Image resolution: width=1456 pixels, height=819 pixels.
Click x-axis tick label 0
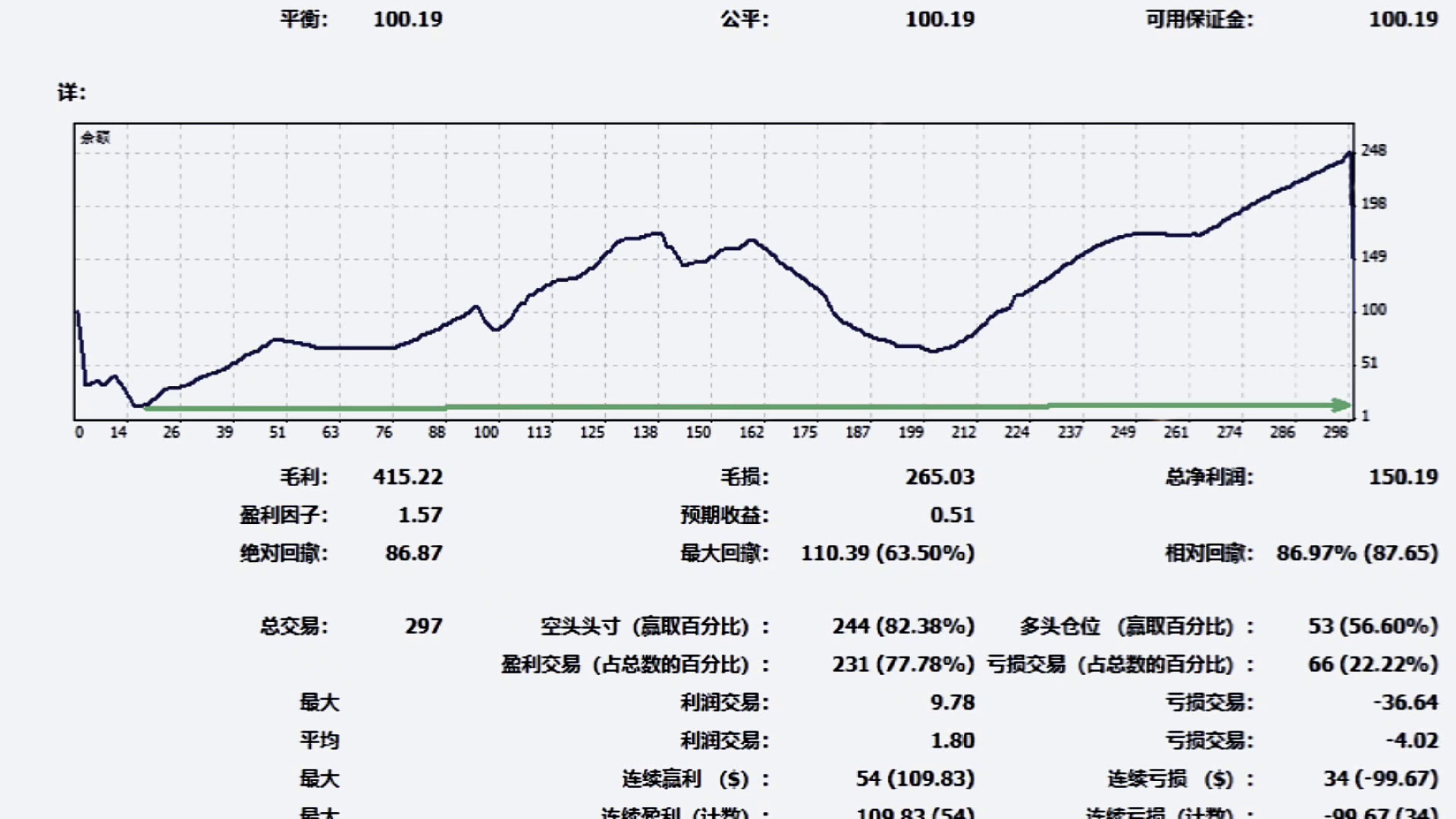80,432
